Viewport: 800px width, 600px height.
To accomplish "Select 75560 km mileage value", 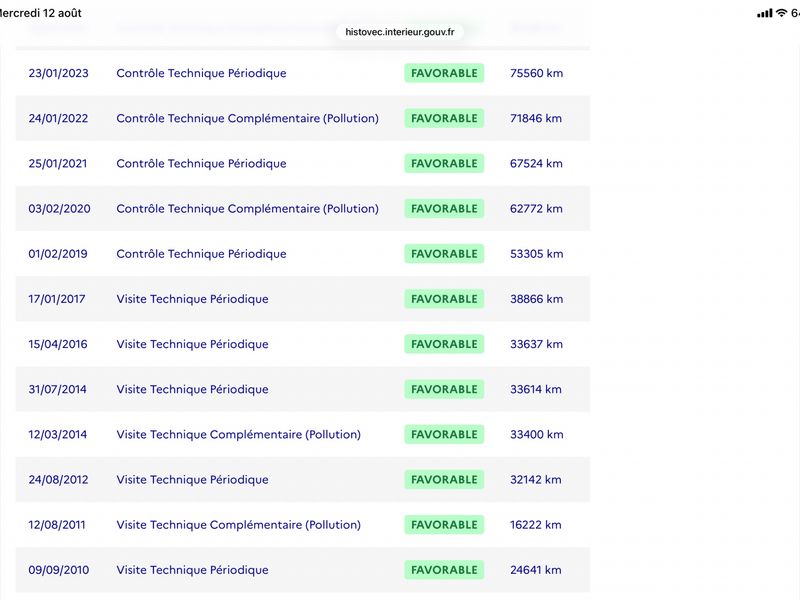I will pos(536,73).
